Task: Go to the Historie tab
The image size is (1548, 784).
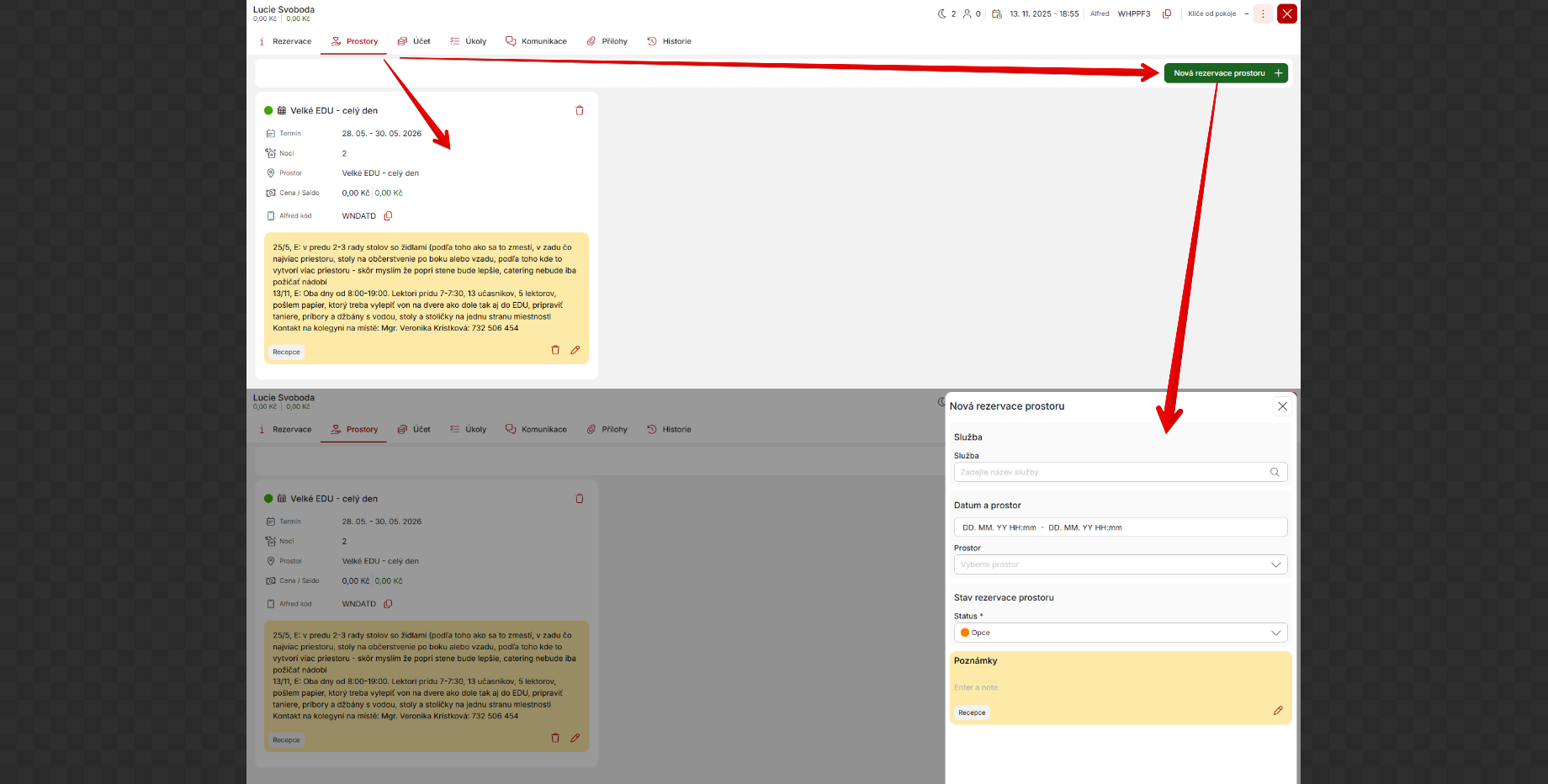Action: coord(669,41)
